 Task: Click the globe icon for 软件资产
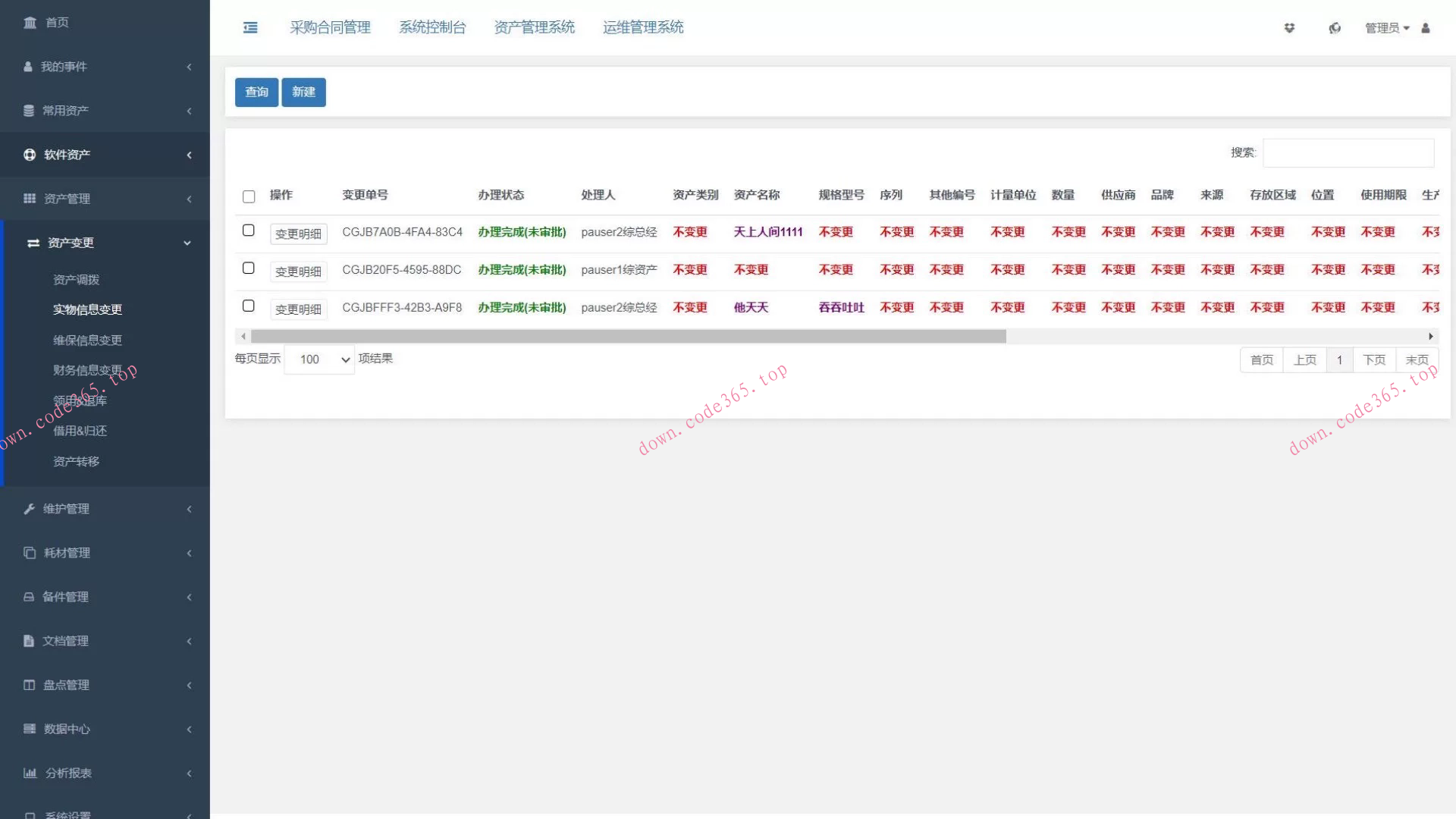pyautogui.click(x=30, y=155)
